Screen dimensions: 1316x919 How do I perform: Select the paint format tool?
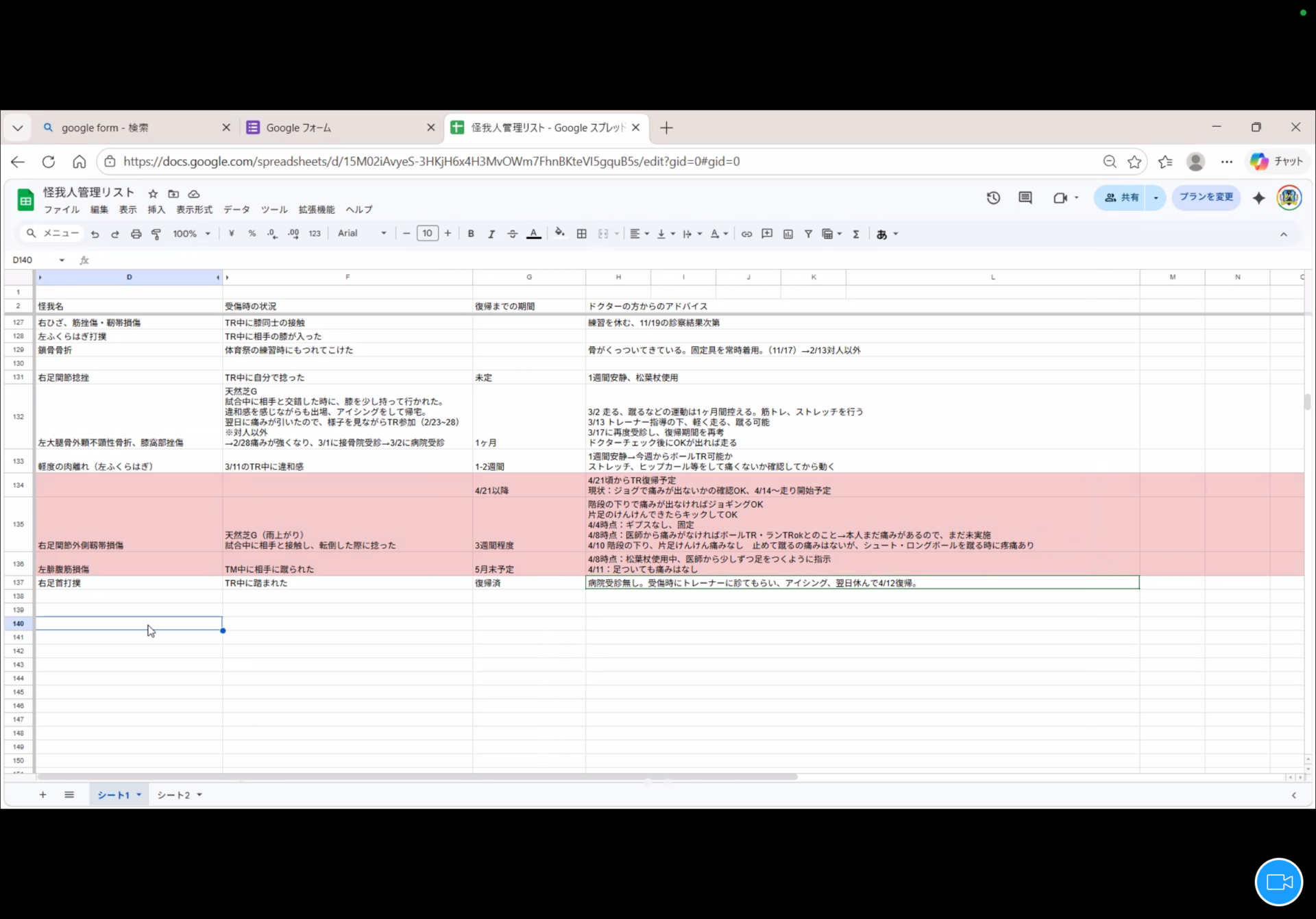click(156, 234)
